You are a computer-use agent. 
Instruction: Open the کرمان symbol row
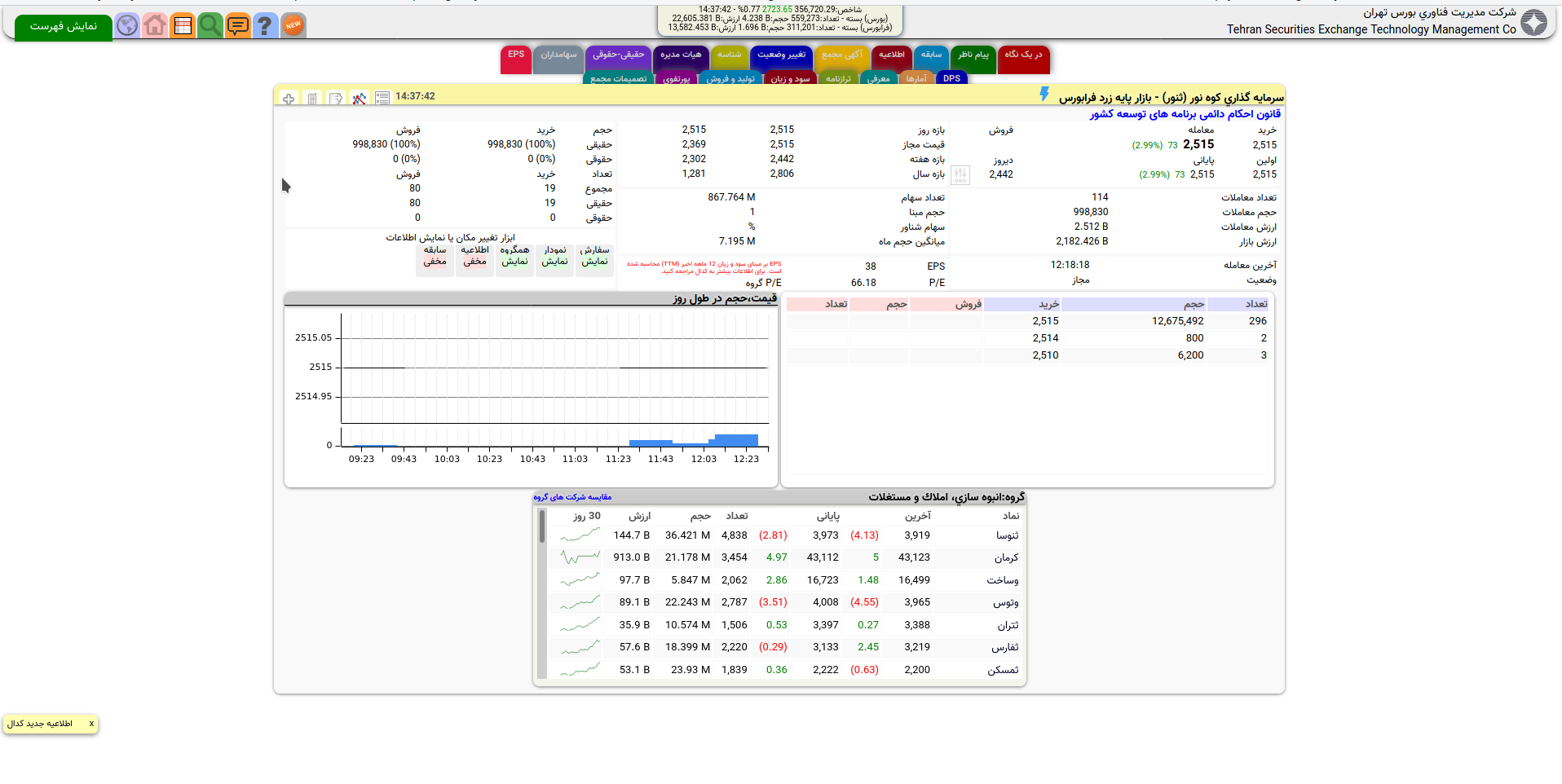[784, 557]
